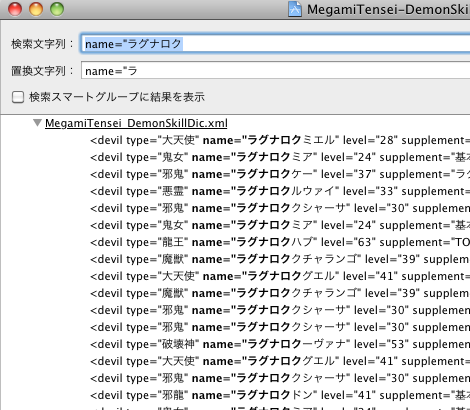Image resolution: width=470 pixels, height=410 pixels.
Task: Click the 検索文字列 label
Action: coord(42,44)
